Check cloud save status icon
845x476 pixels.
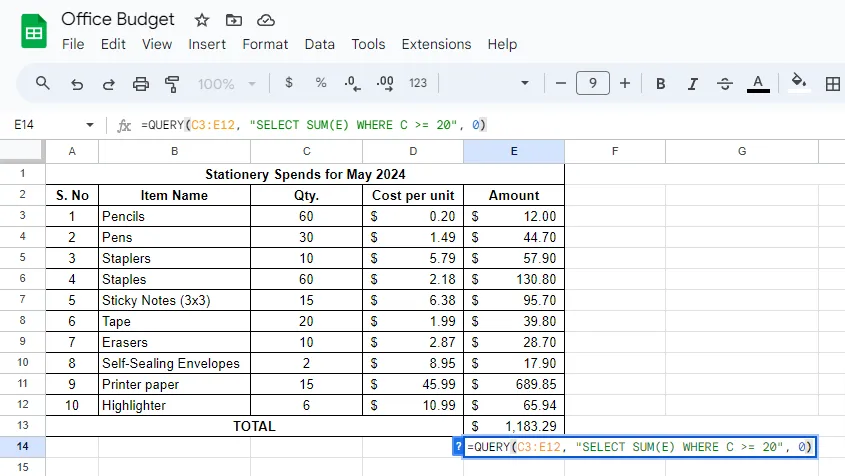266,20
